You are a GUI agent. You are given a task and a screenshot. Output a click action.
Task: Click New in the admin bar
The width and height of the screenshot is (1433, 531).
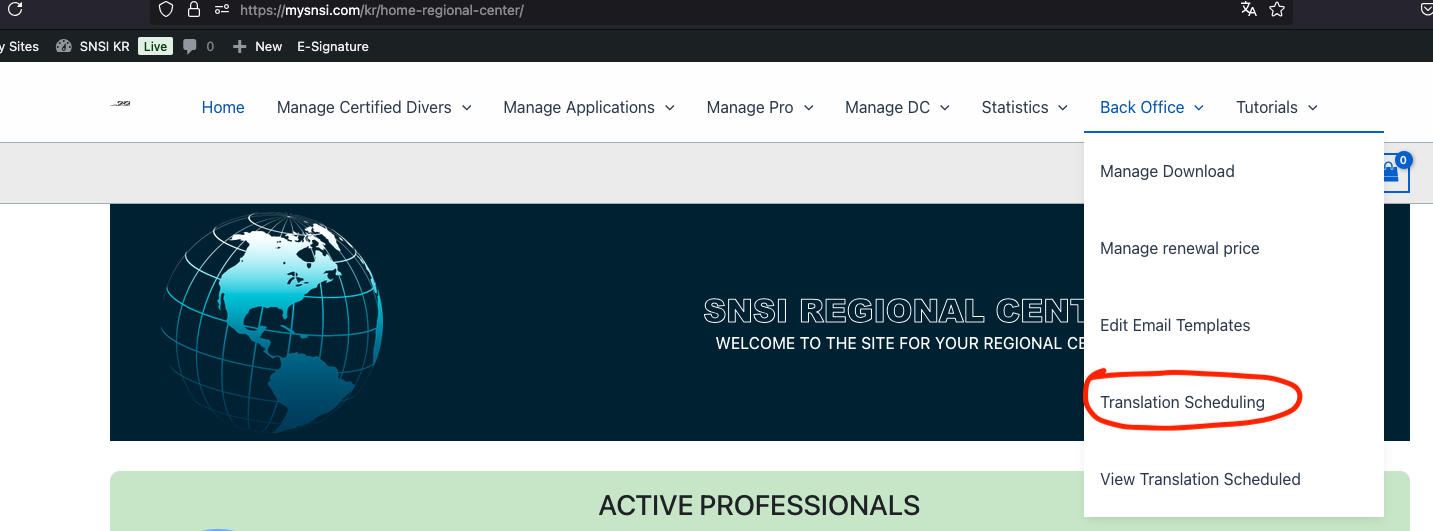268,46
